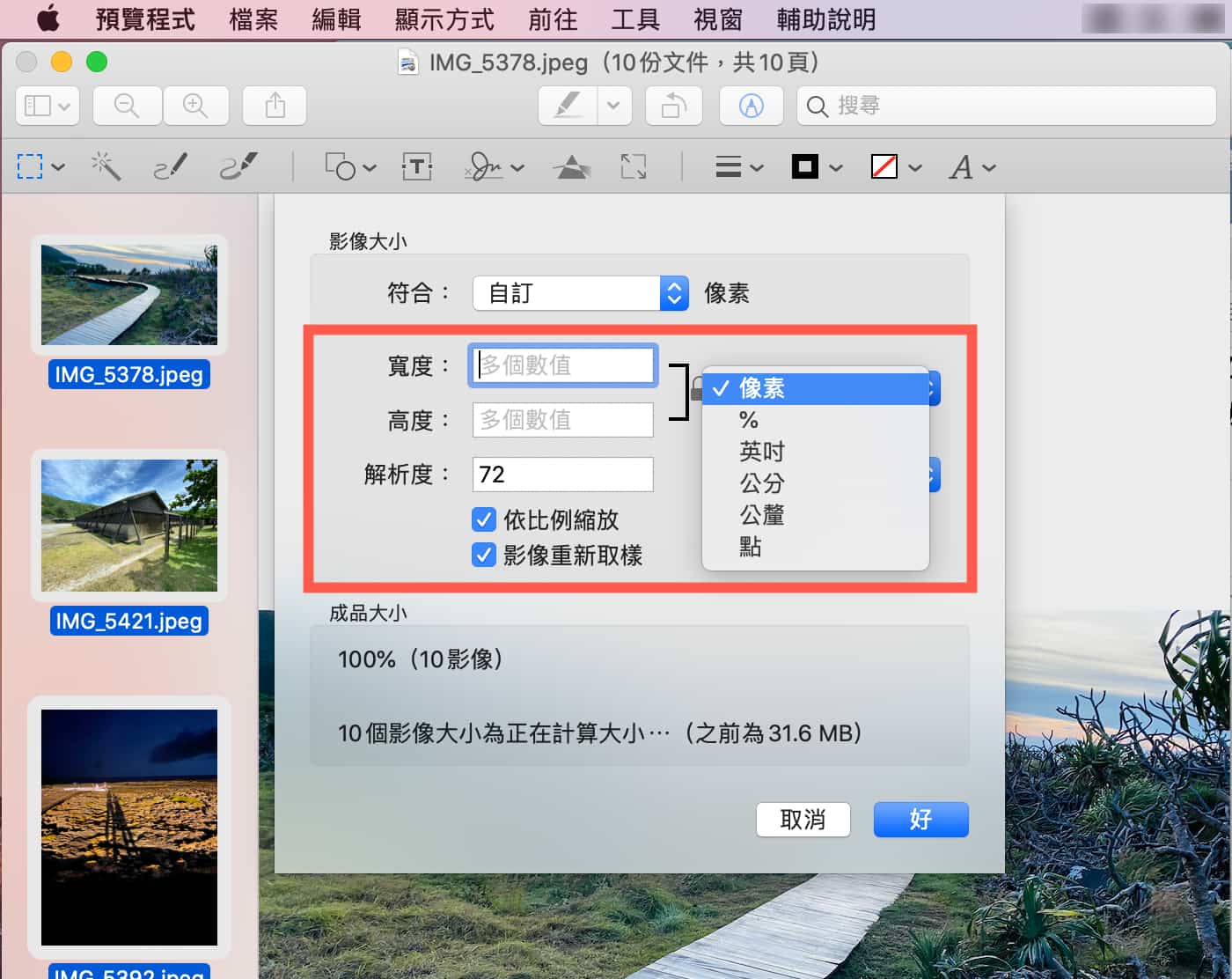Choose 公釐 in the unit menu
1232x979 pixels.
pyautogui.click(x=816, y=515)
